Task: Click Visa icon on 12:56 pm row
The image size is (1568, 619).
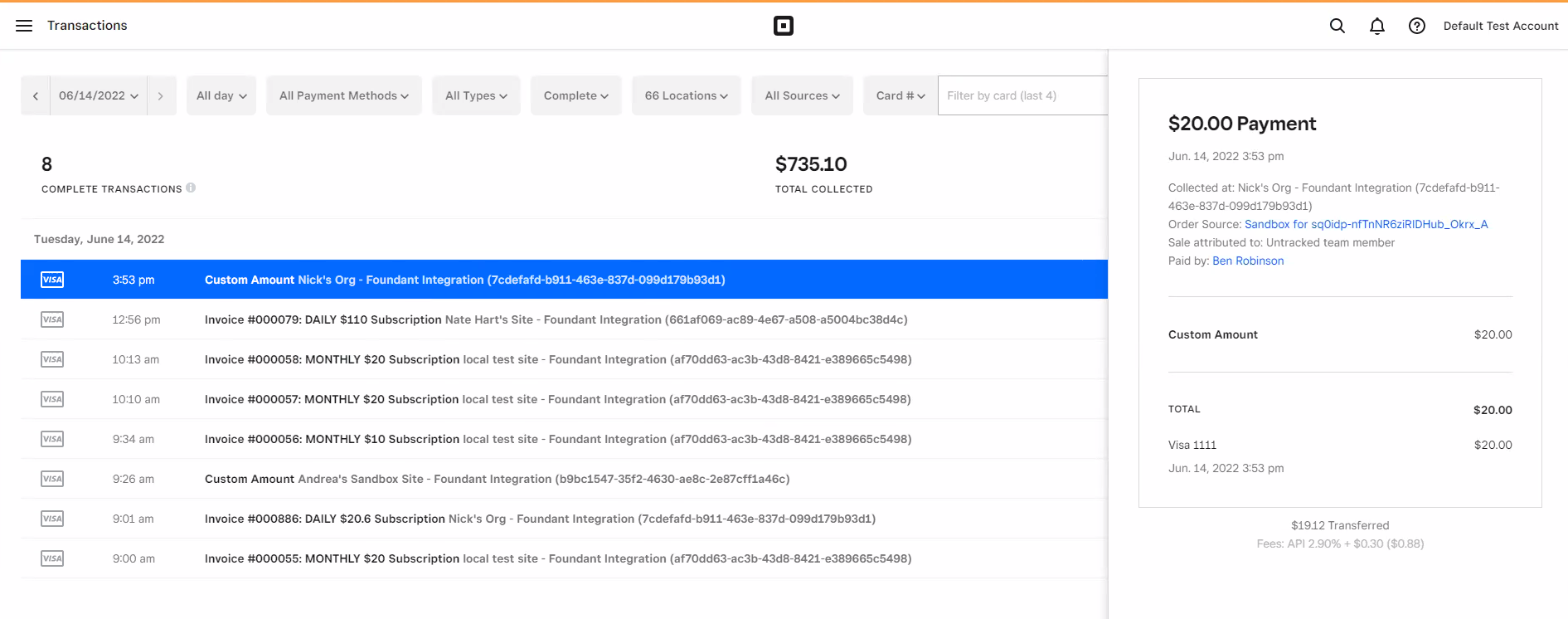Action: pos(52,319)
